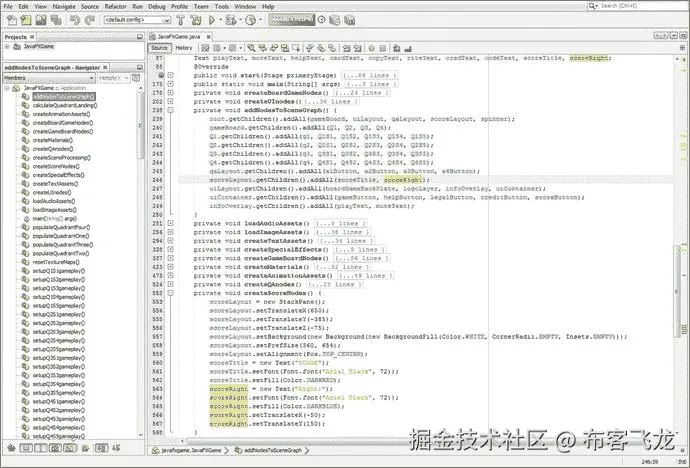Click the Toggle Rectangular Selection icon
The image size is (690, 468).
tap(297, 48)
